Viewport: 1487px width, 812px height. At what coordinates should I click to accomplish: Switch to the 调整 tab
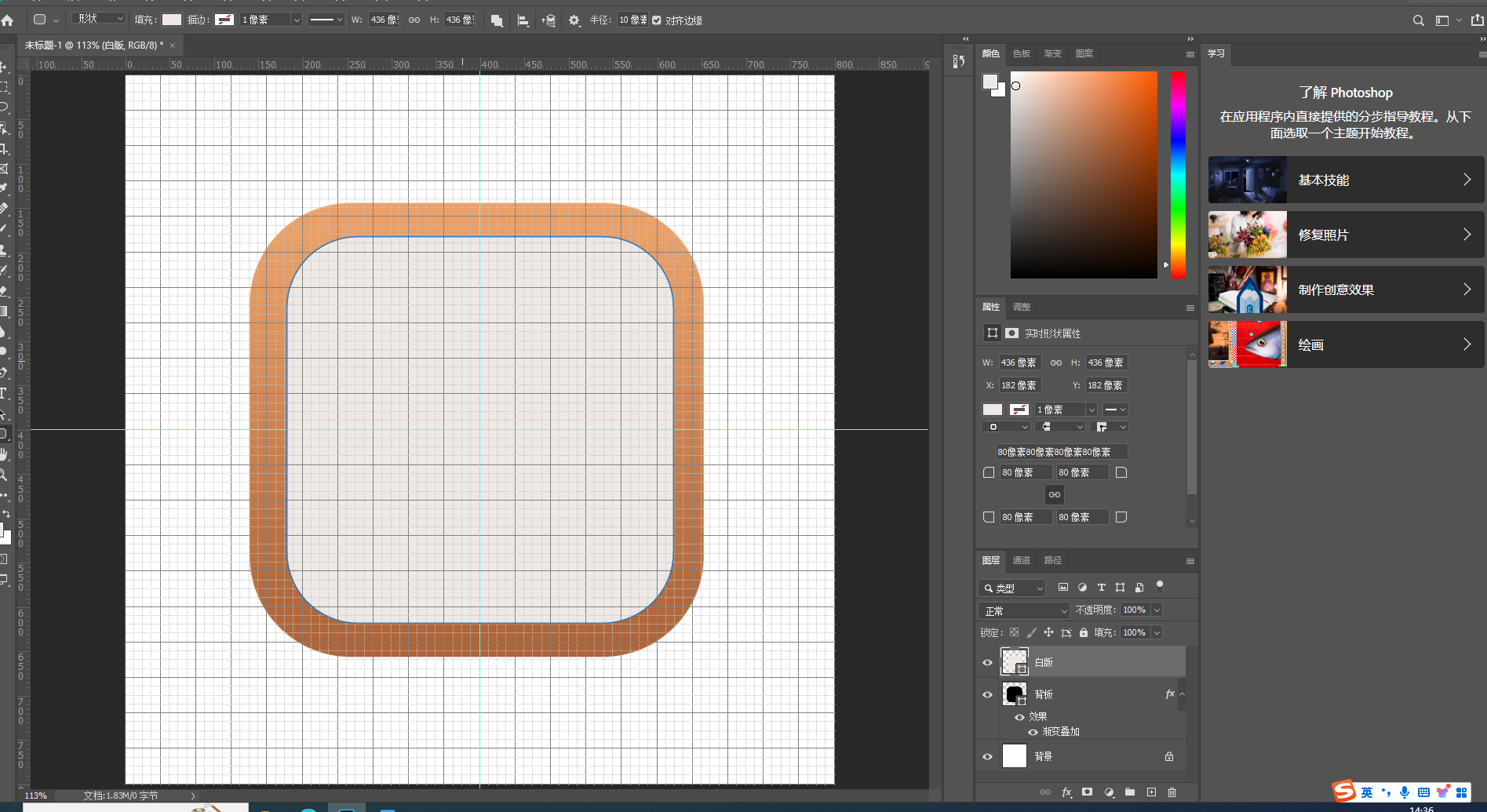point(1021,307)
